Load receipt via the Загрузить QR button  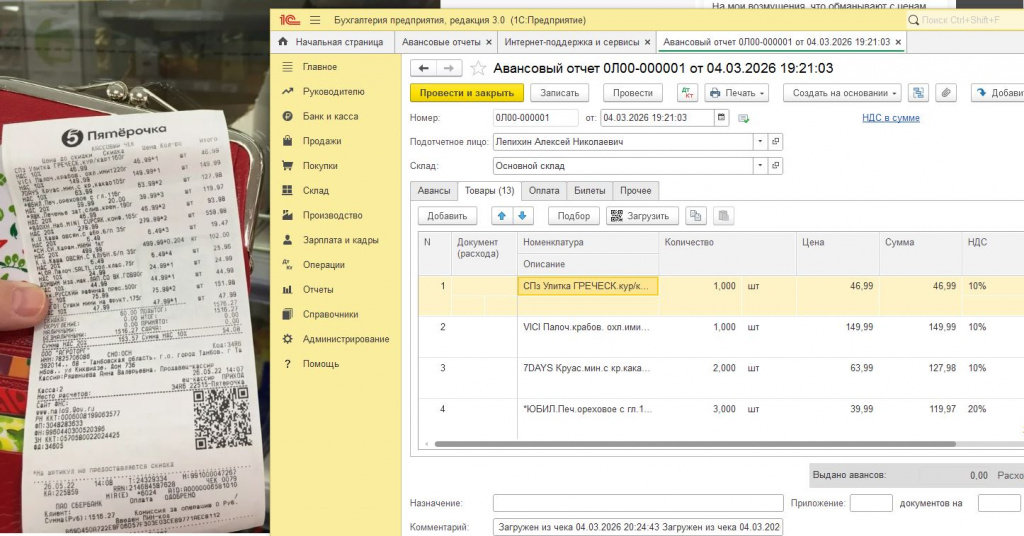[x=642, y=216]
